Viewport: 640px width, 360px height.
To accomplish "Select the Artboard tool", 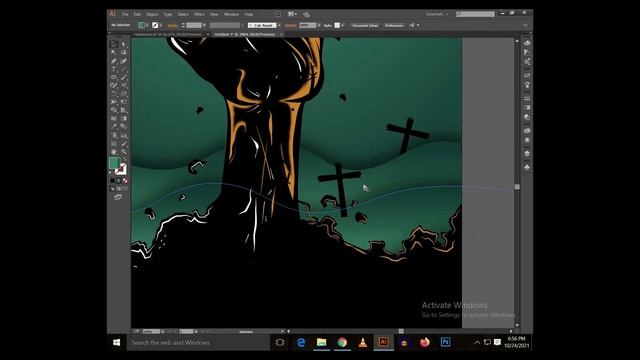I will point(113,143).
